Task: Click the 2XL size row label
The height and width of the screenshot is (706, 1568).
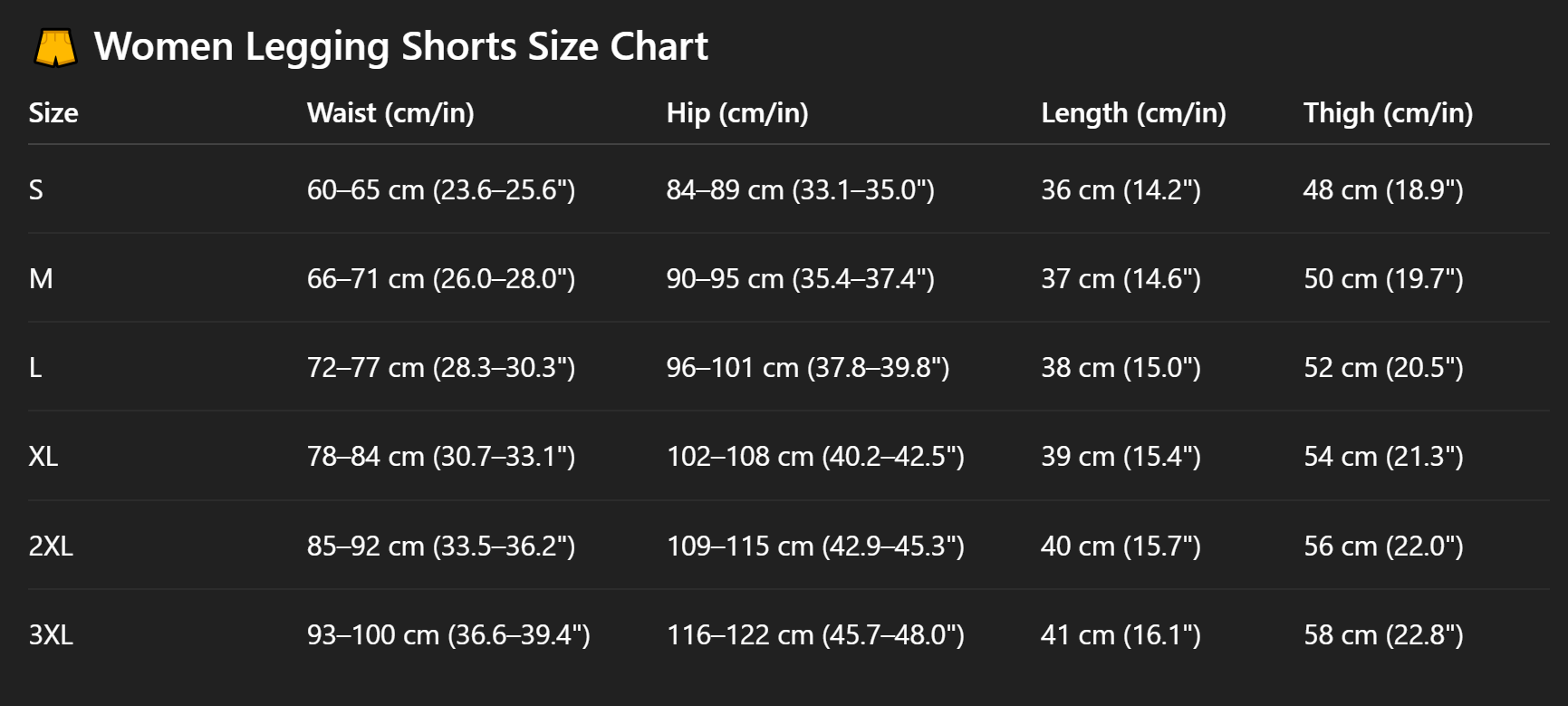Action: click(51, 546)
